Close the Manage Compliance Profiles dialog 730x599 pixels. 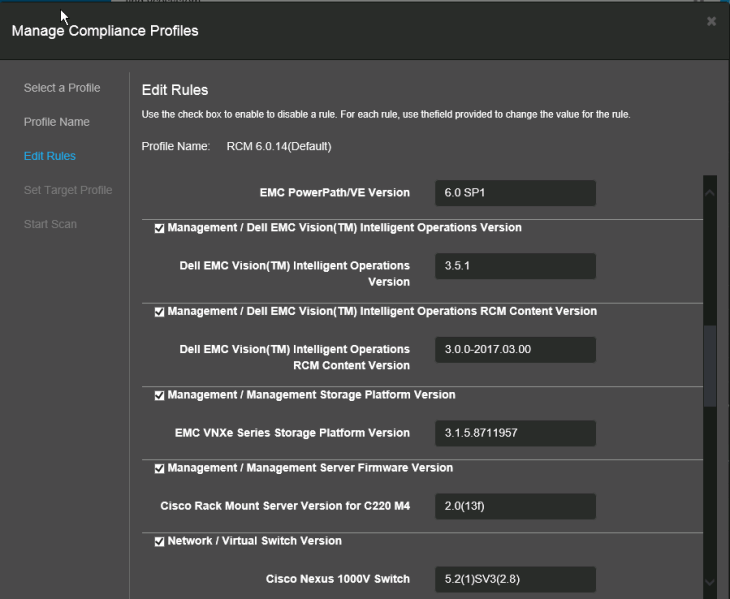711,21
